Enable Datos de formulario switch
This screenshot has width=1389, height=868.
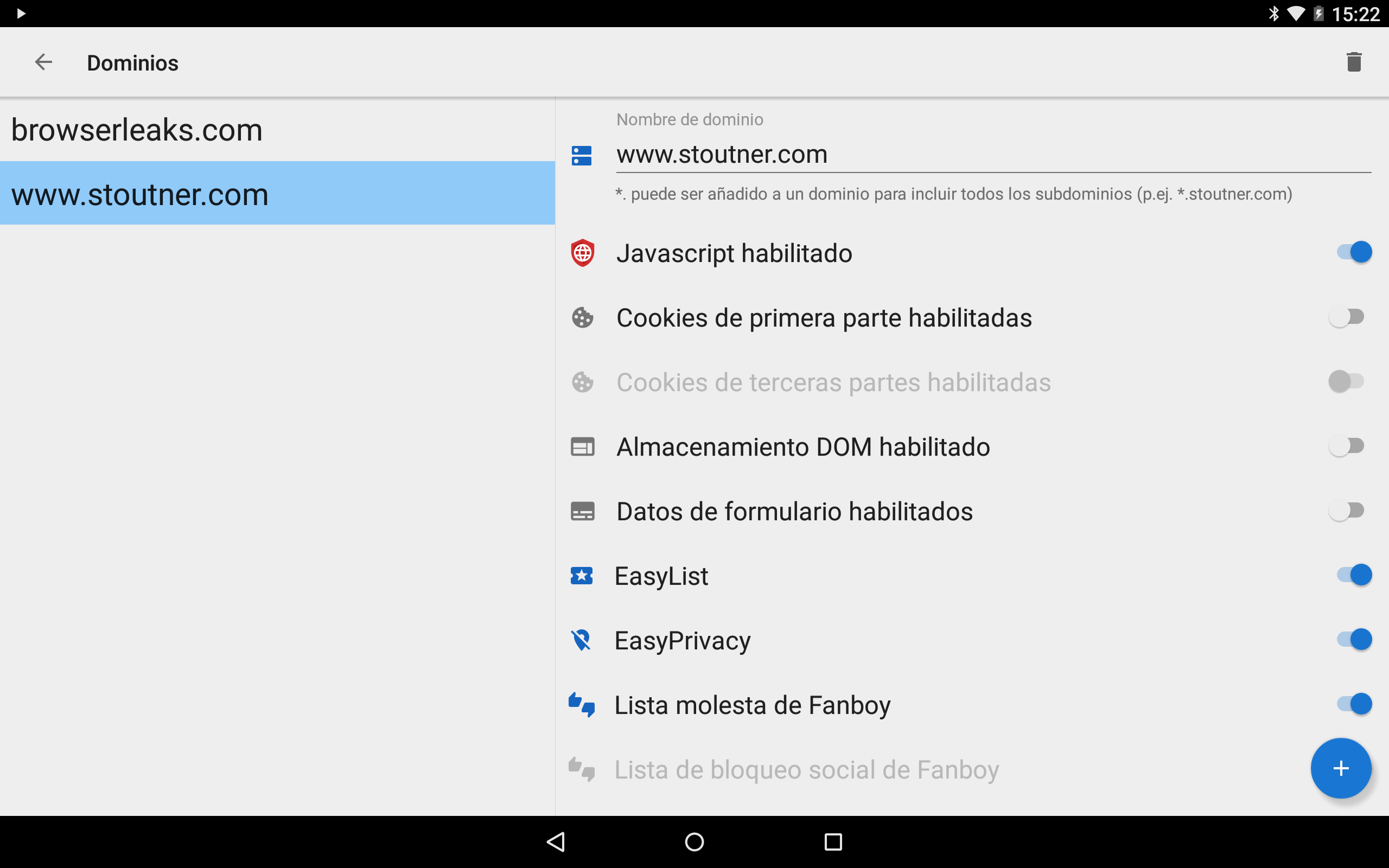click(1346, 510)
